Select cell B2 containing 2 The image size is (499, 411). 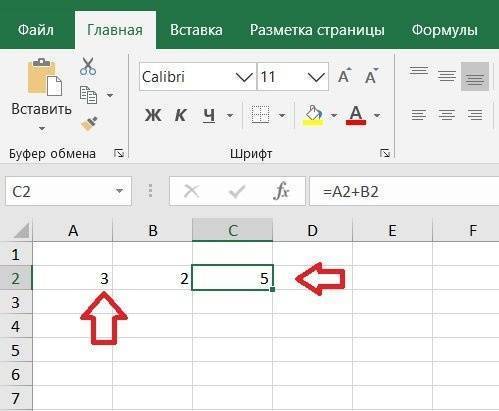coord(152,278)
